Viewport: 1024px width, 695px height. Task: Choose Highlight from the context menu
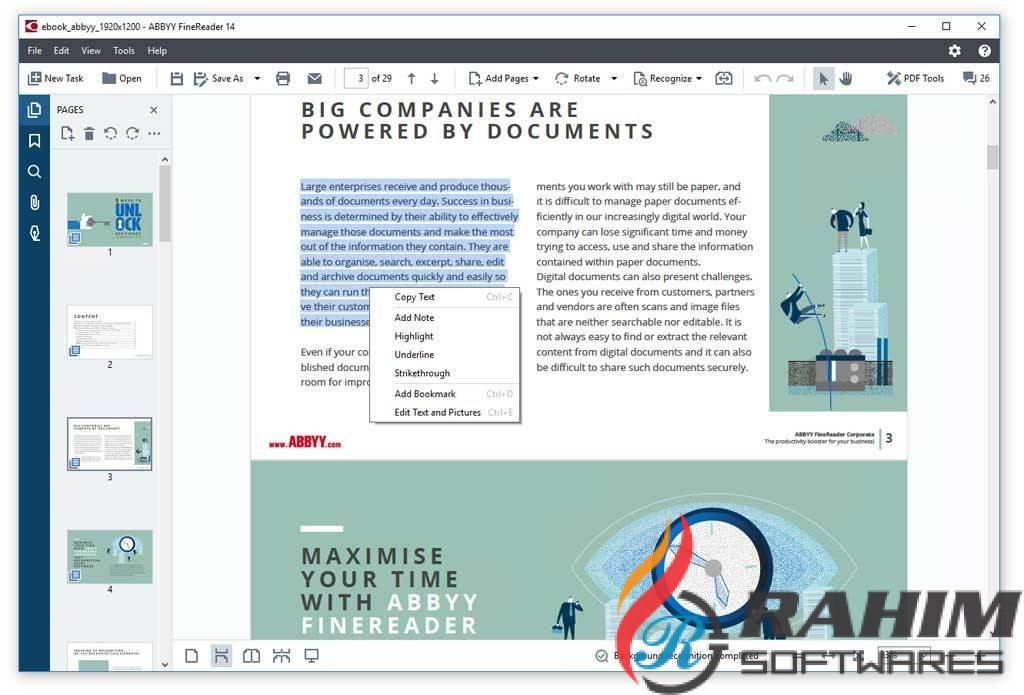point(414,337)
